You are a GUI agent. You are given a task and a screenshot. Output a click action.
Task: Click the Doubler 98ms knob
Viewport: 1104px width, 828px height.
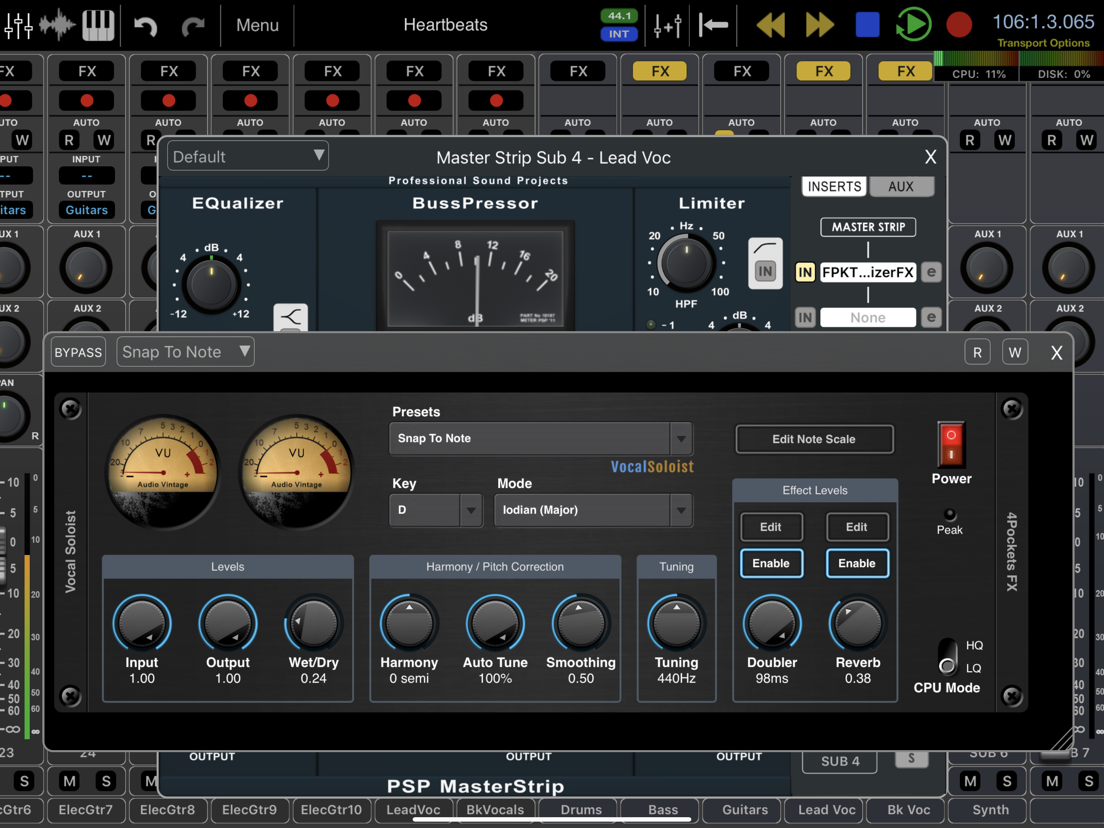tap(772, 623)
